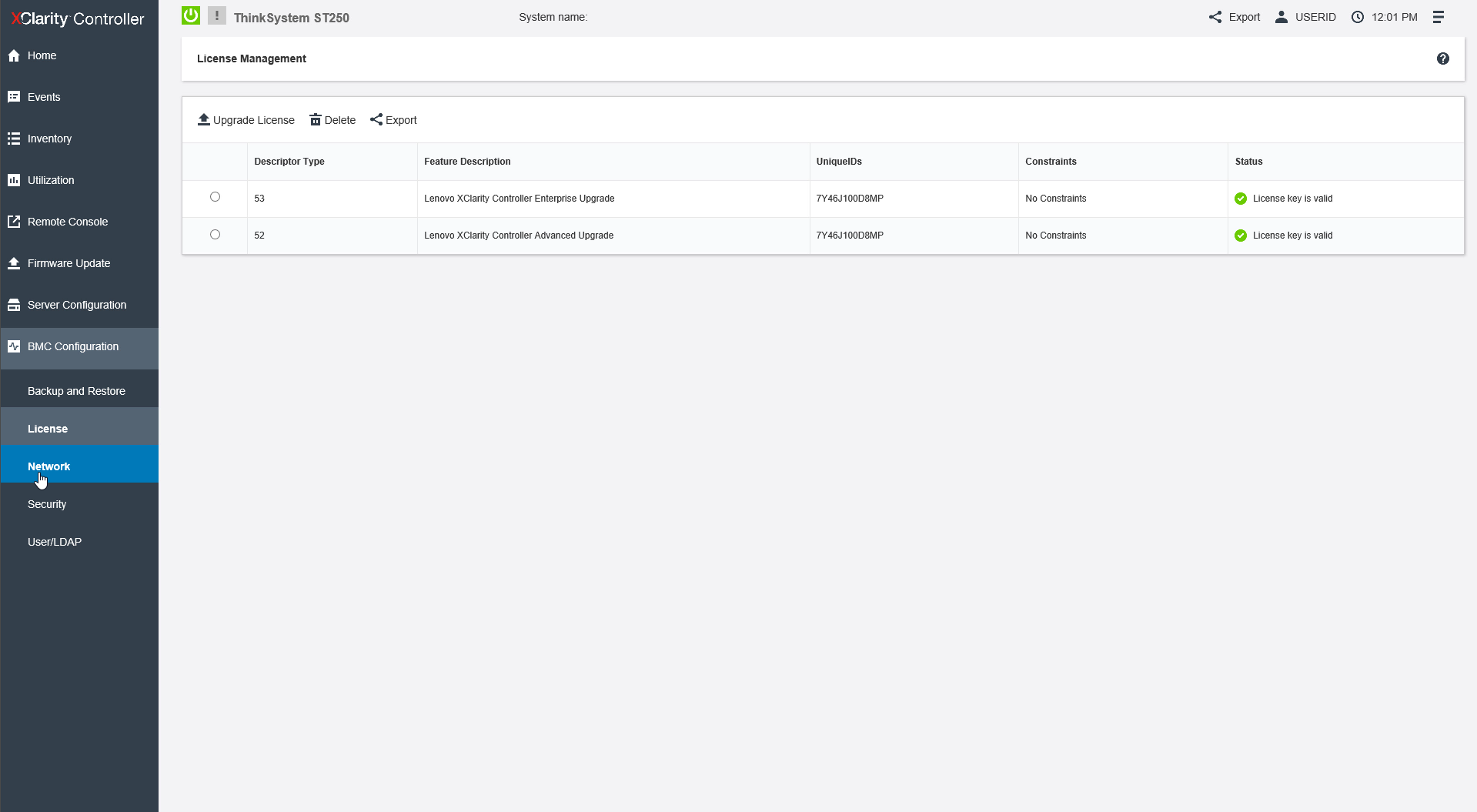Image resolution: width=1477 pixels, height=812 pixels.
Task: Open the Security submenu item
Action: [x=79, y=504]
